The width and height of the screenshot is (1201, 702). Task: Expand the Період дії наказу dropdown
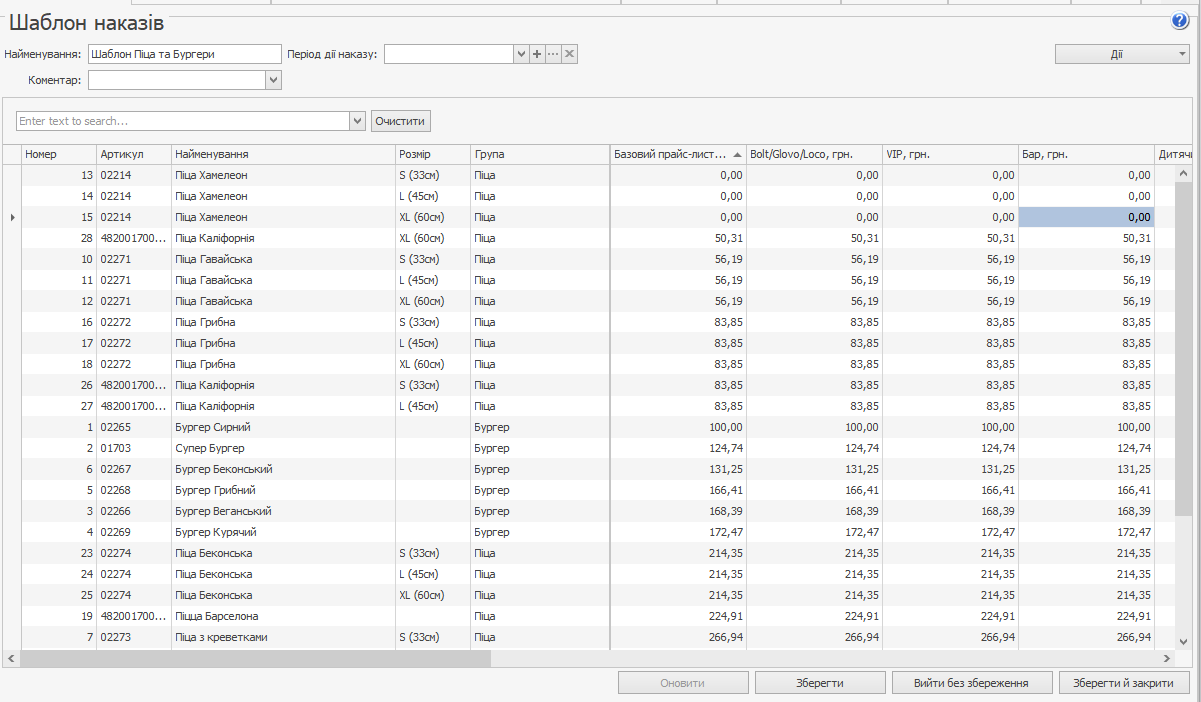521,54
